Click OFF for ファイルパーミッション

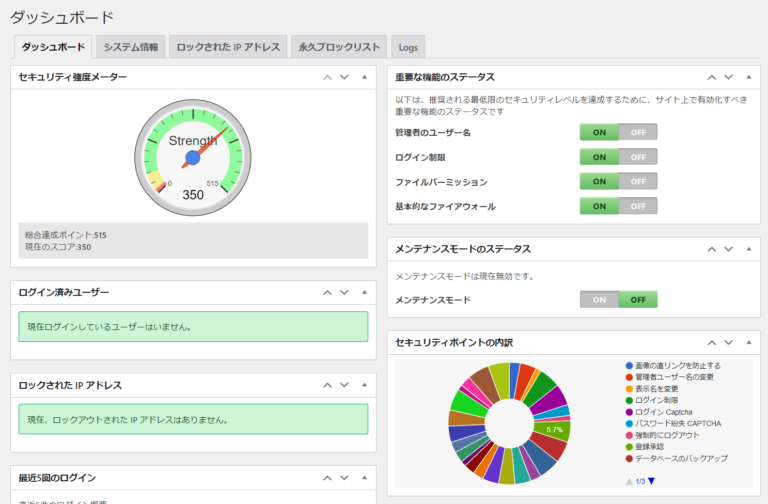tap(638, 181)
